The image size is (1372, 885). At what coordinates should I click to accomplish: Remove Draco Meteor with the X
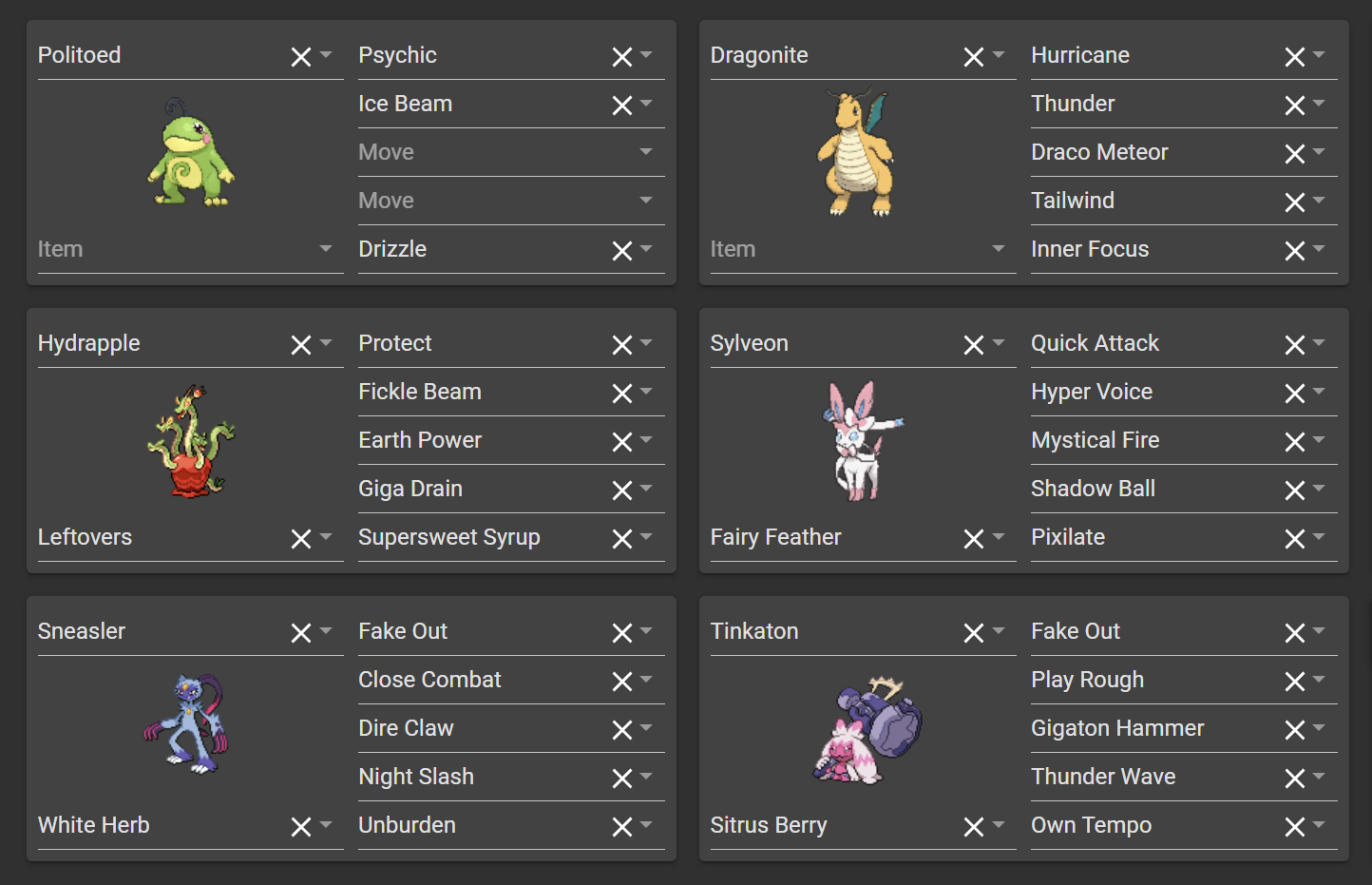(x=1295, y=154)
